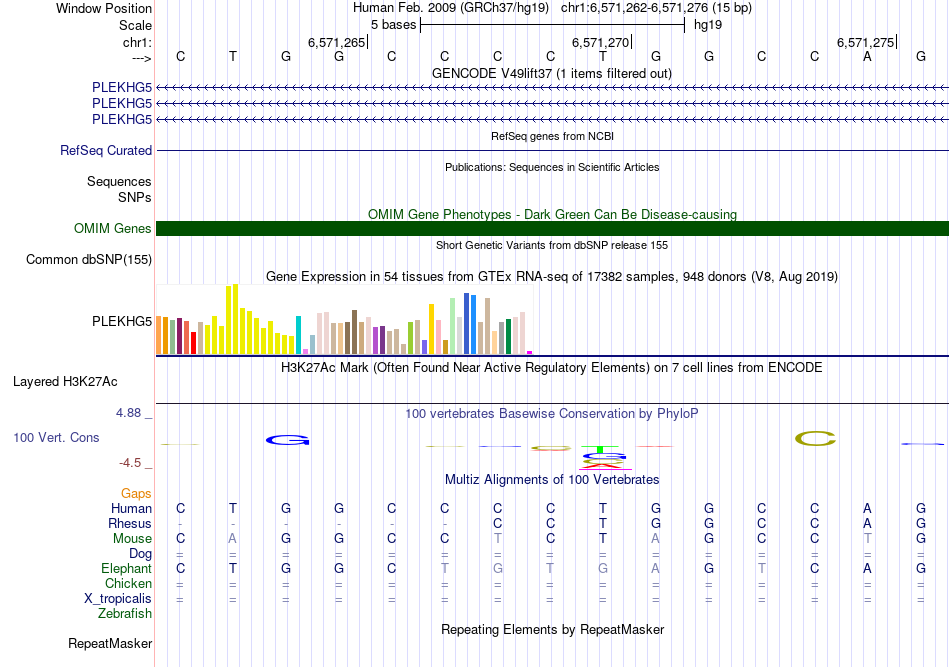Select topmost PLEKHG5 GENCODE transcript label
The image size is (950, 667).
122,88
